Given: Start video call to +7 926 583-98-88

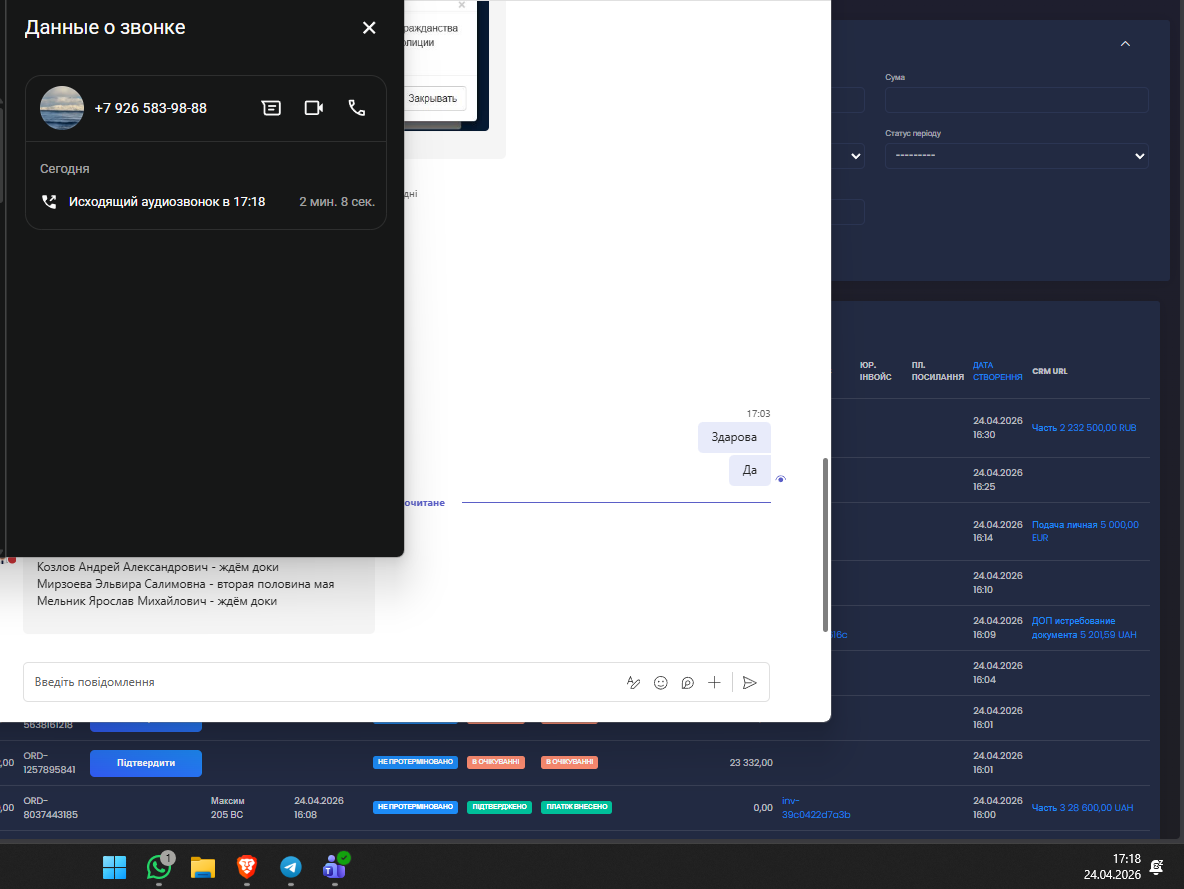Looking at the screenshot, I should (x=314, y=108).
